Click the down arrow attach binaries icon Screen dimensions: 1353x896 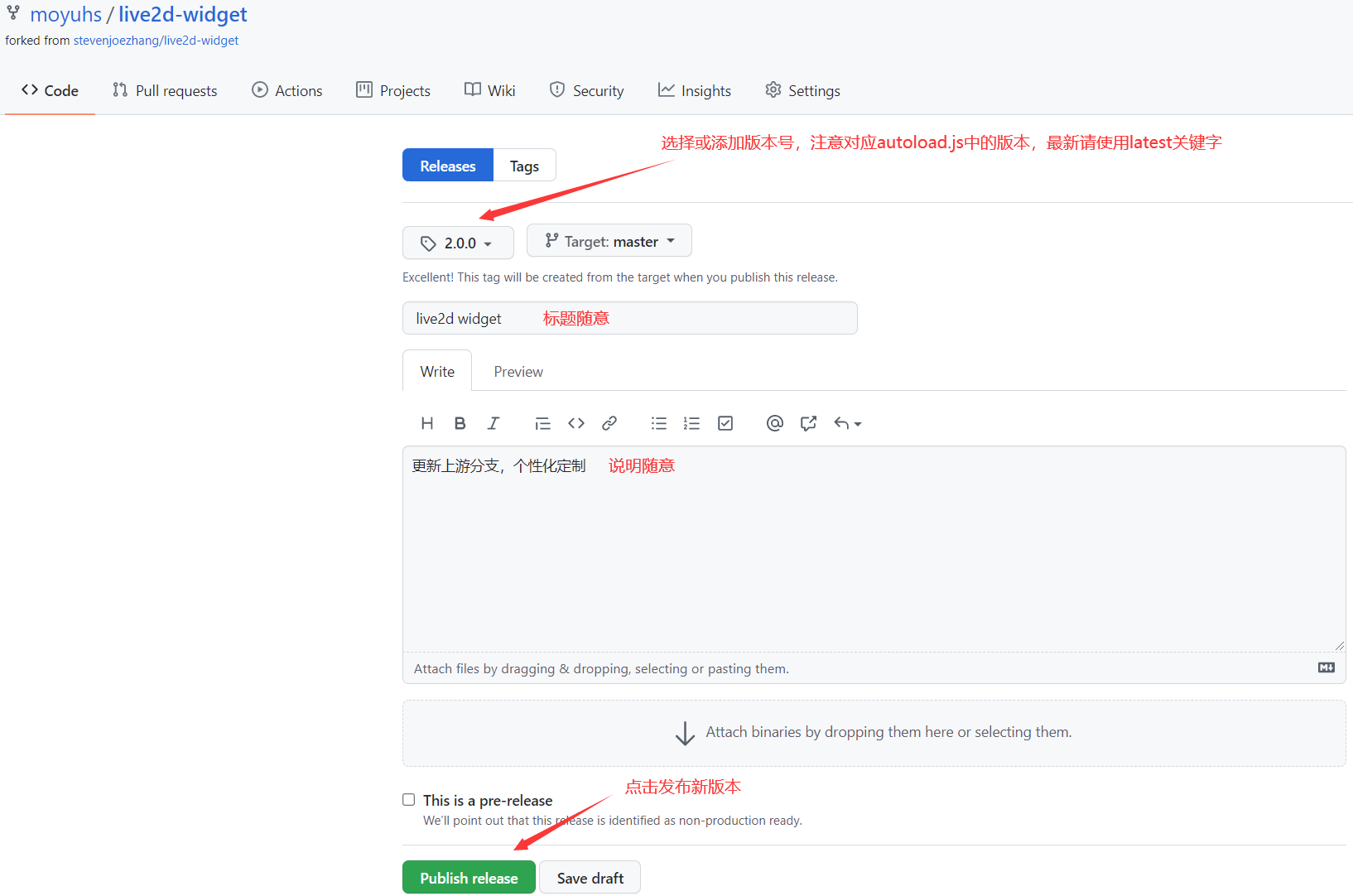[x=685, y=733]
